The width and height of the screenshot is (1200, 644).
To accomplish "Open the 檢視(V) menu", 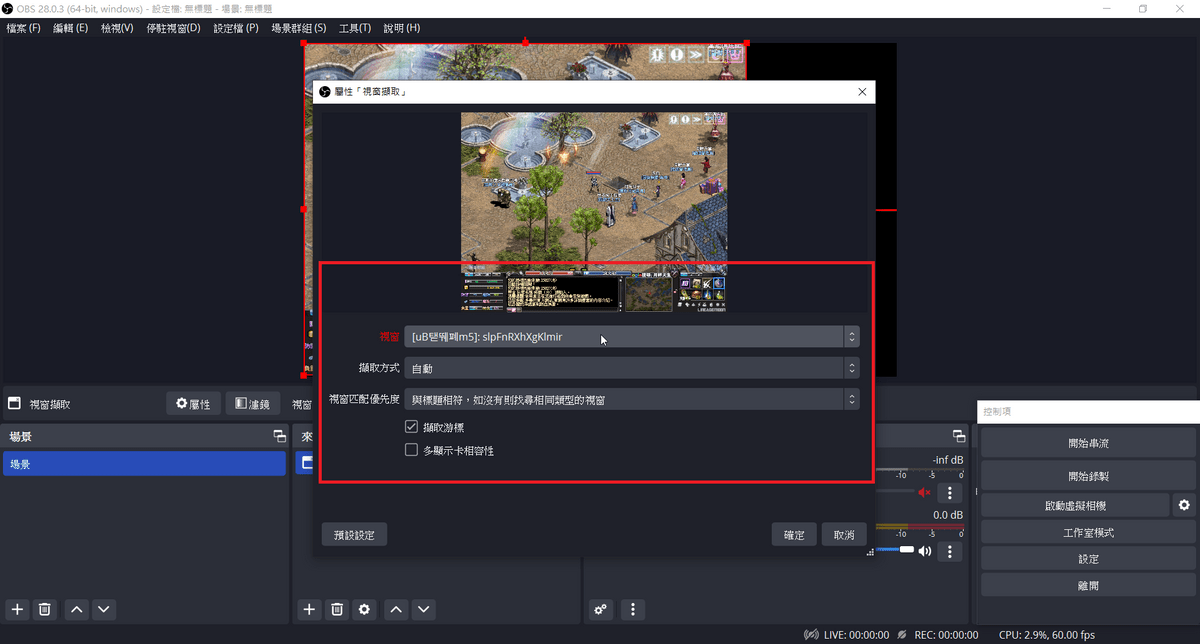I will click(x=117, y=28).
